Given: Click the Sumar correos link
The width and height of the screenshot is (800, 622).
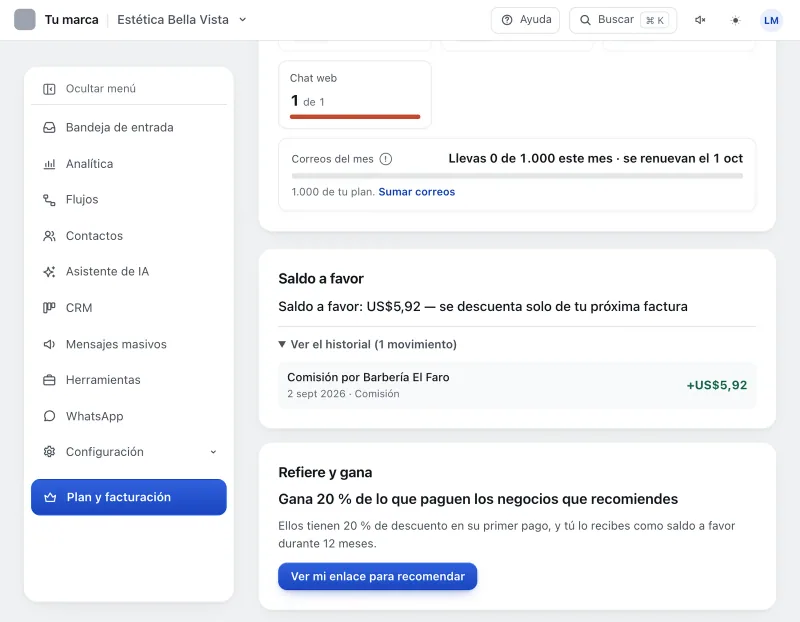Looking at the screenshot, I should tap(416, 192).
